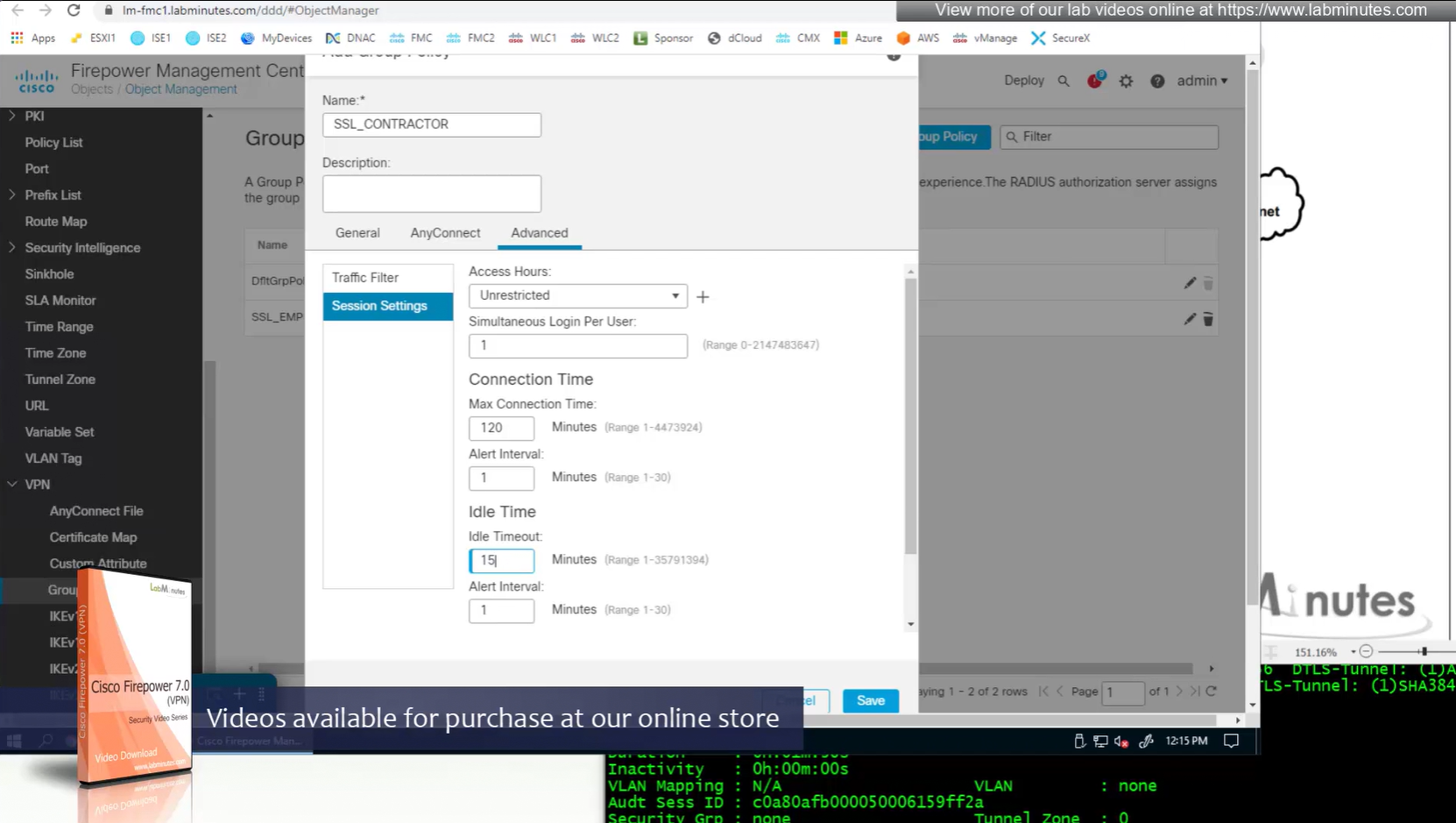This screenshot has height=823, width=1456.
Task: Click the plus icon beside Access Hours
Action: click(703, 297)
